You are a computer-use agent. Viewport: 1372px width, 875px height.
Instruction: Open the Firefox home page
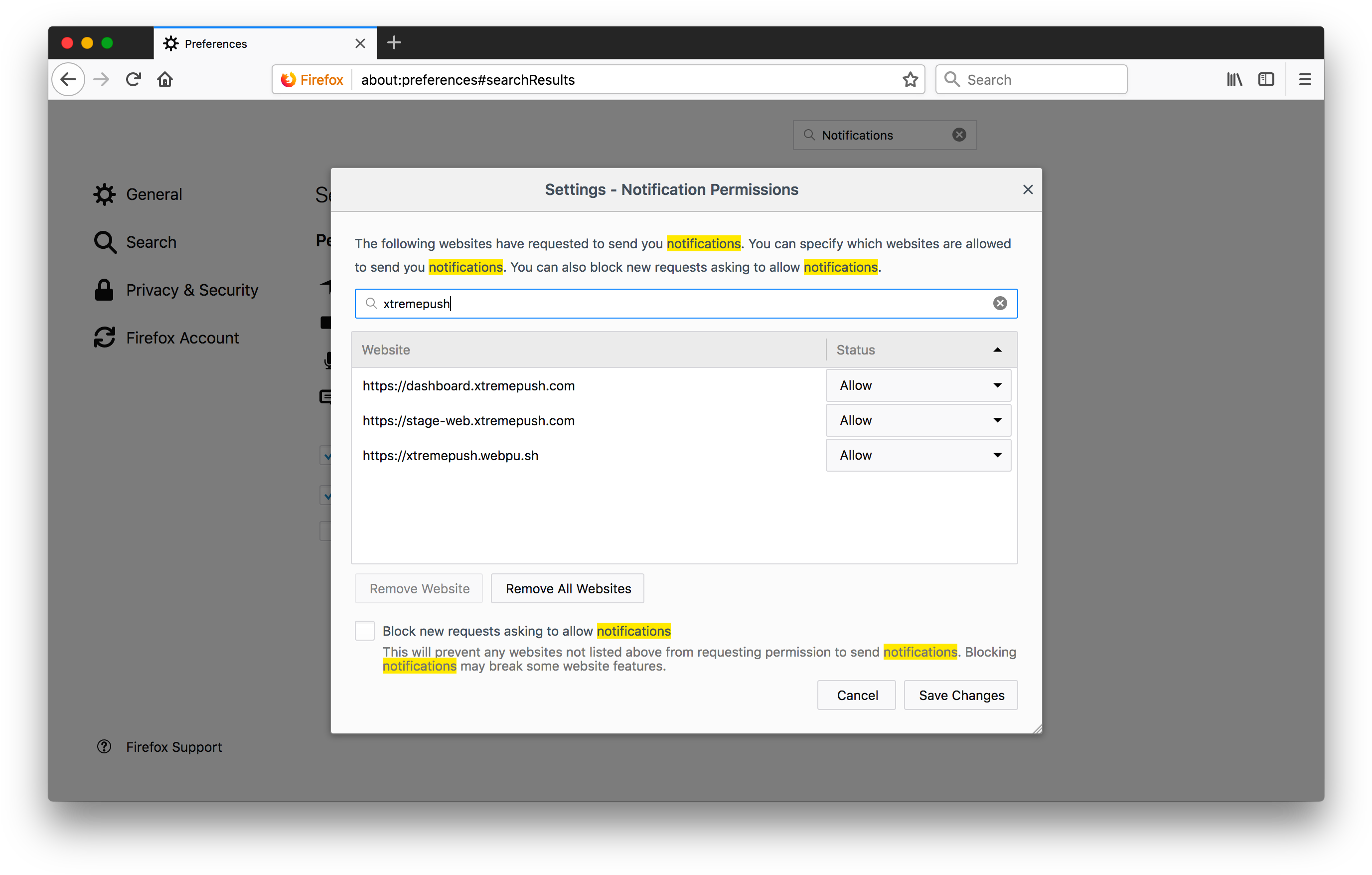[x=165, y=79]
